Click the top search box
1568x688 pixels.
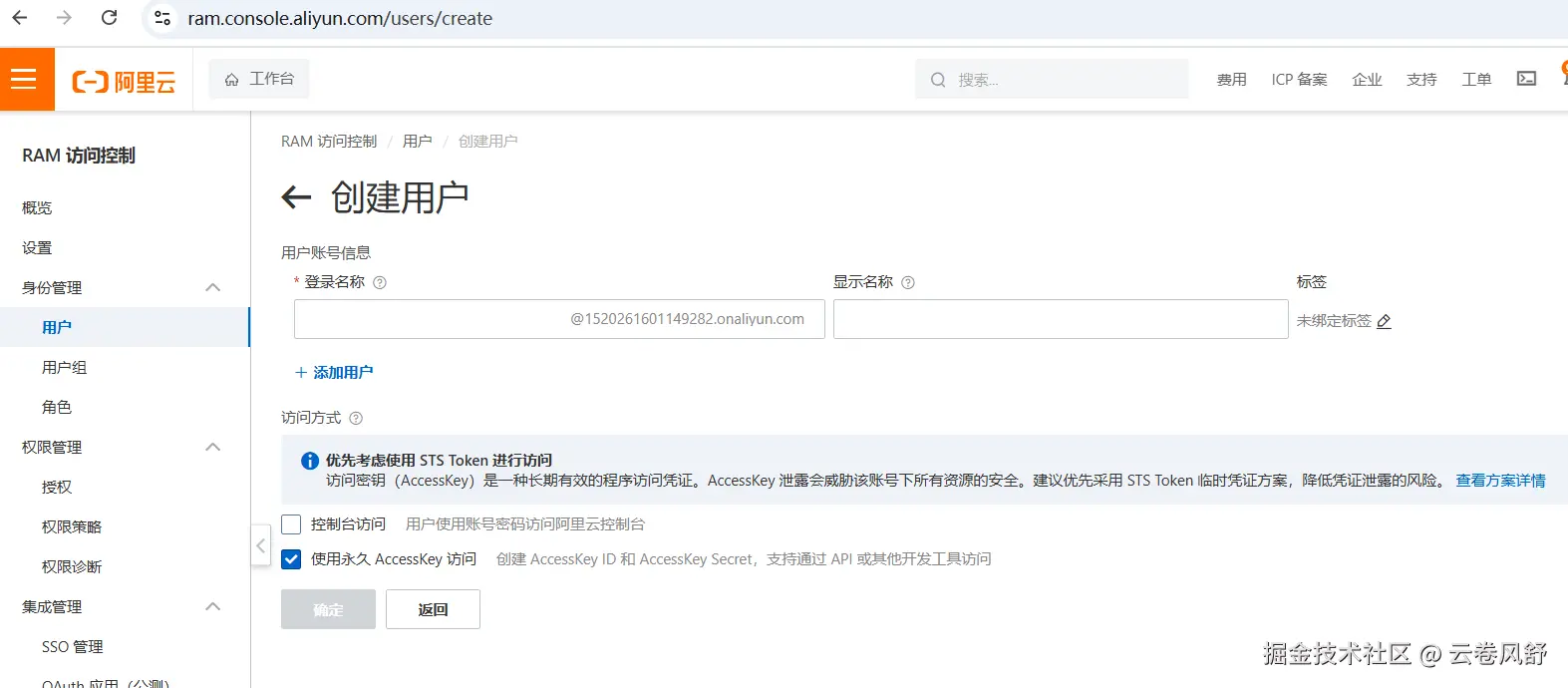pyautogui.click(x=1052, y=79)
